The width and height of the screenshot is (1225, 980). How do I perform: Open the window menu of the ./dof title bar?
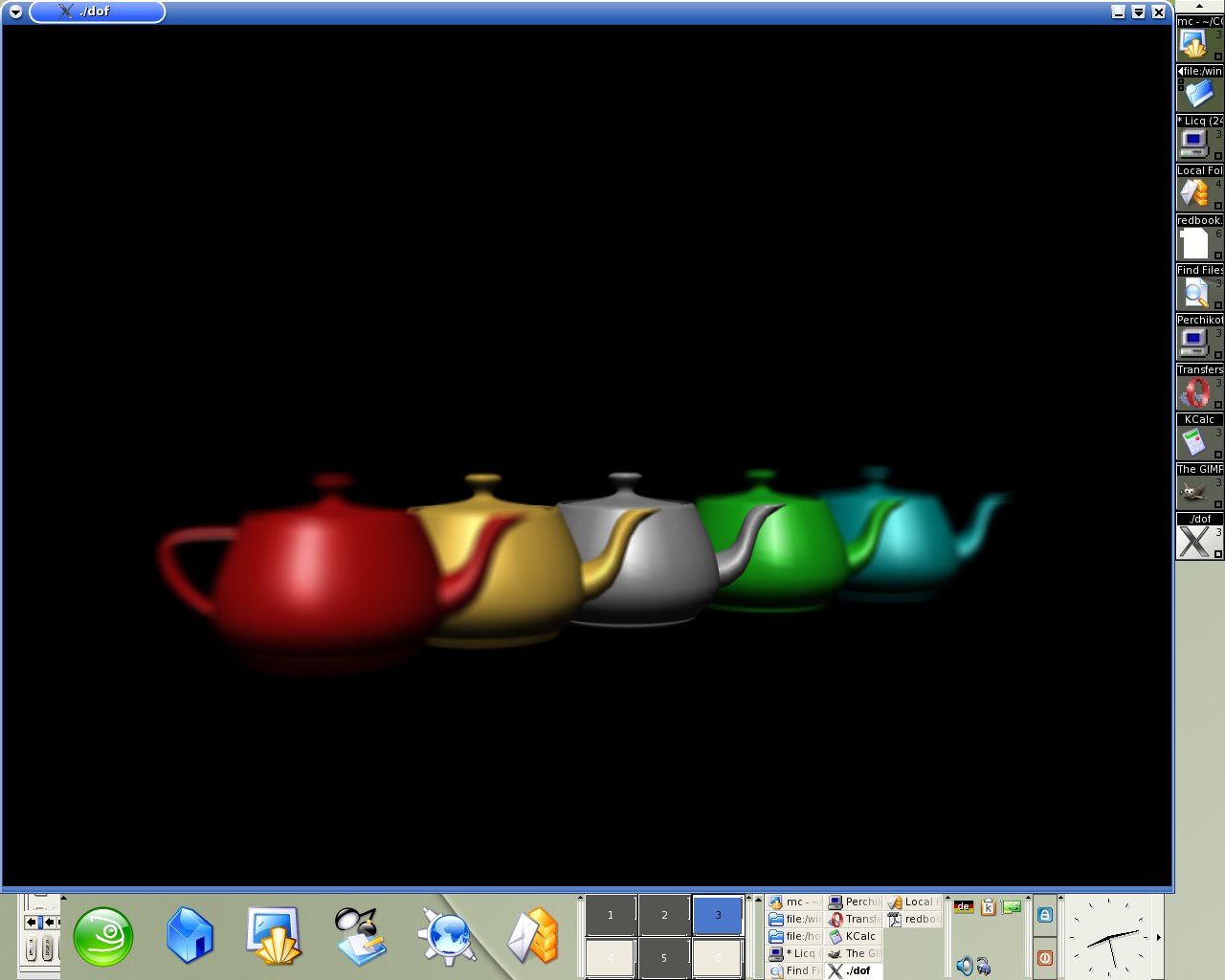[x=15, y=12]
